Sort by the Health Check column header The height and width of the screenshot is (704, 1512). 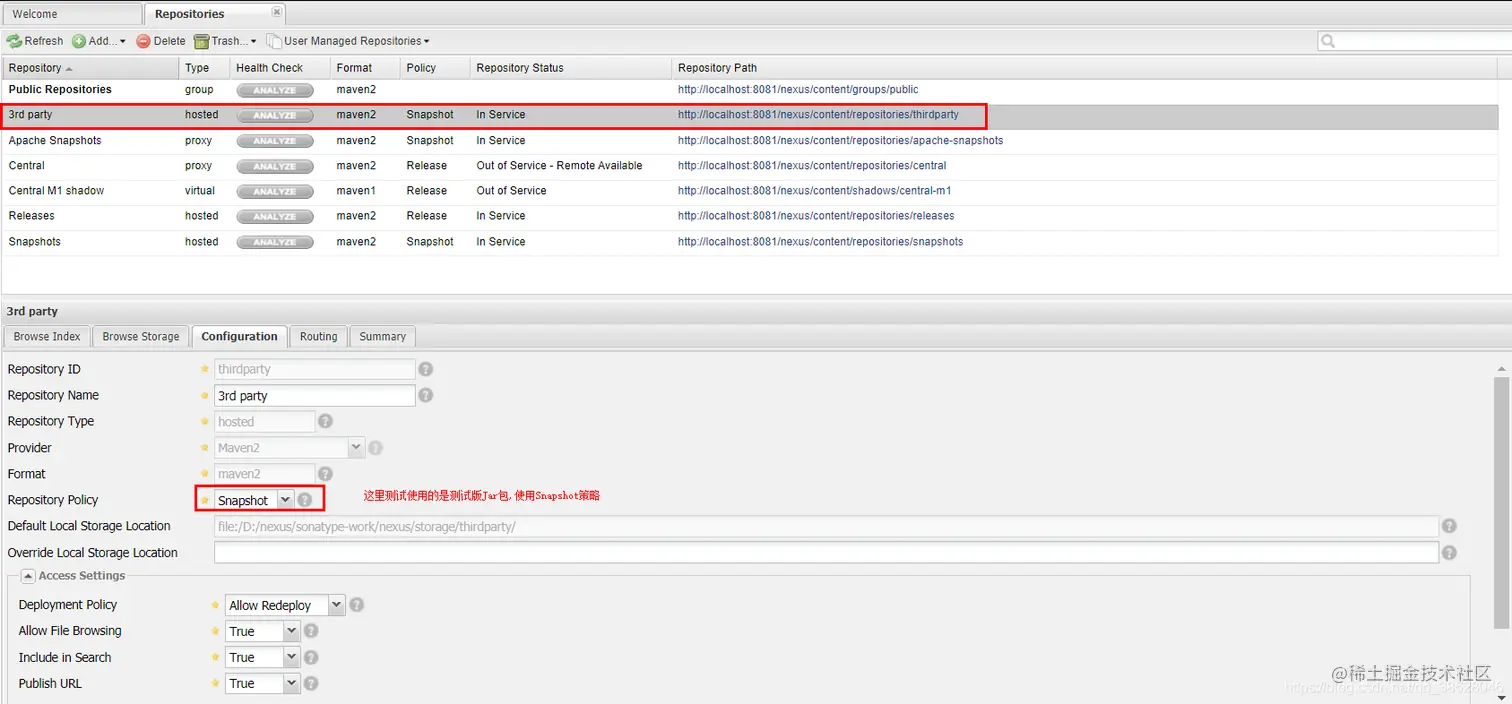click(279, 68)
